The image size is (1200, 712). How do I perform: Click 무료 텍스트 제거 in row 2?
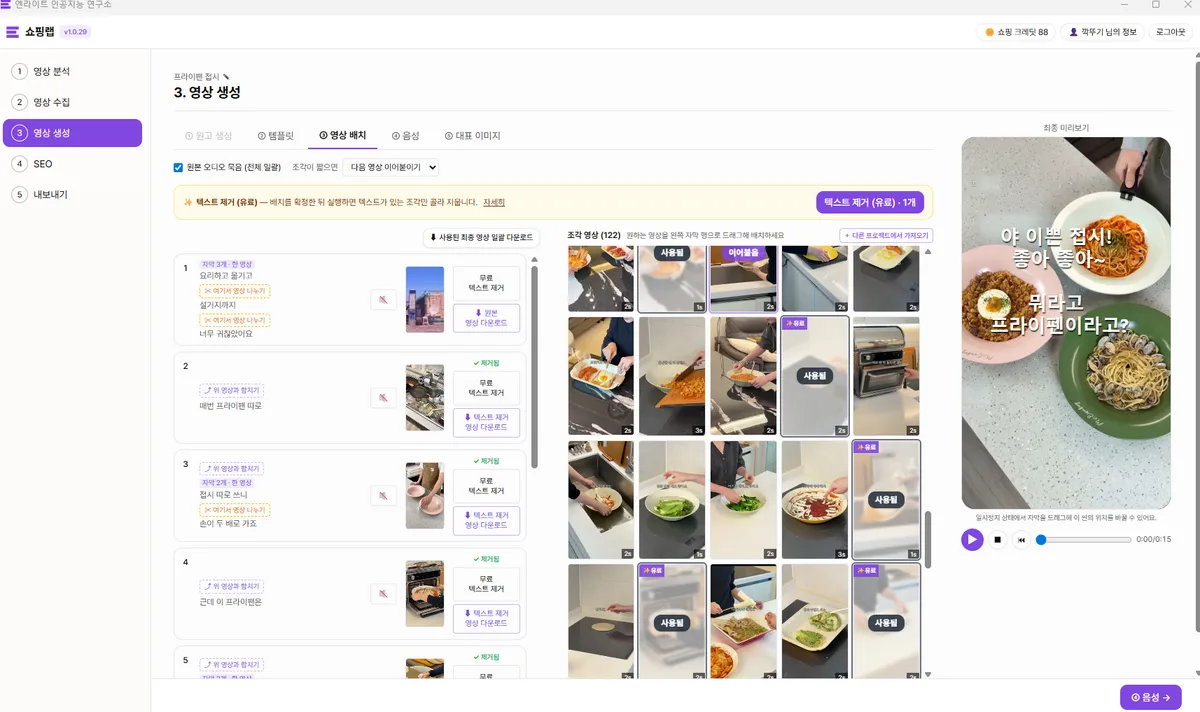click(x=486, y=388)
